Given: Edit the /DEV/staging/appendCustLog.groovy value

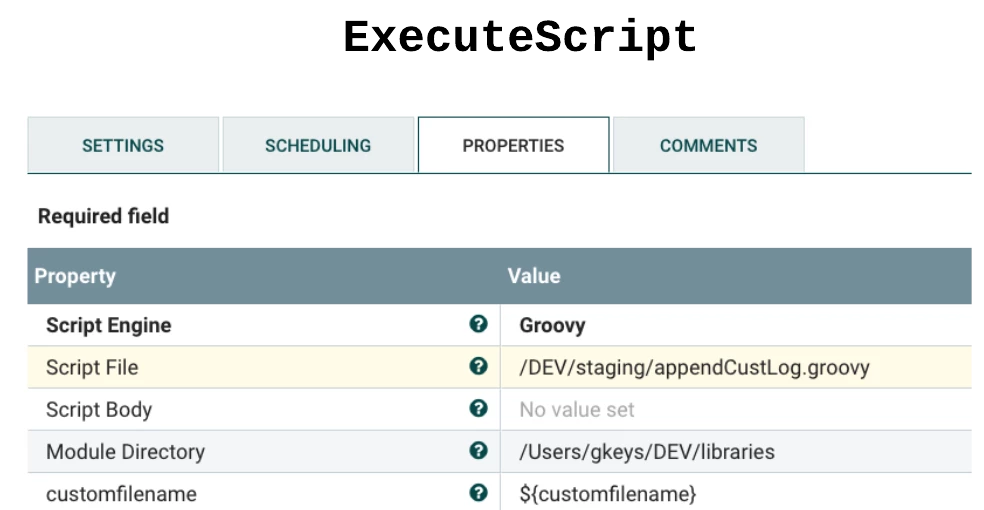Looking at the screenshot, I should click(694, 367).
